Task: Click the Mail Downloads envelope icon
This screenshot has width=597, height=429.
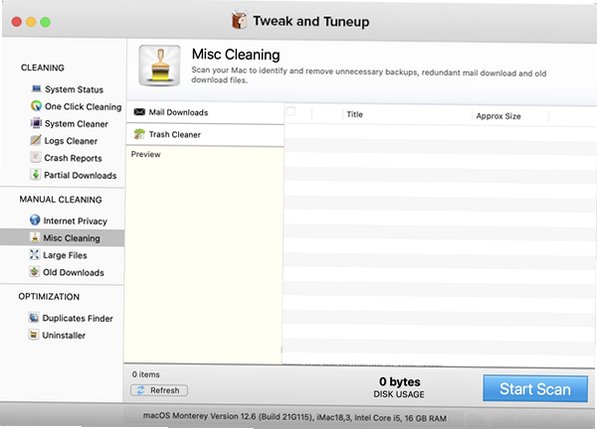Action: 139,112
